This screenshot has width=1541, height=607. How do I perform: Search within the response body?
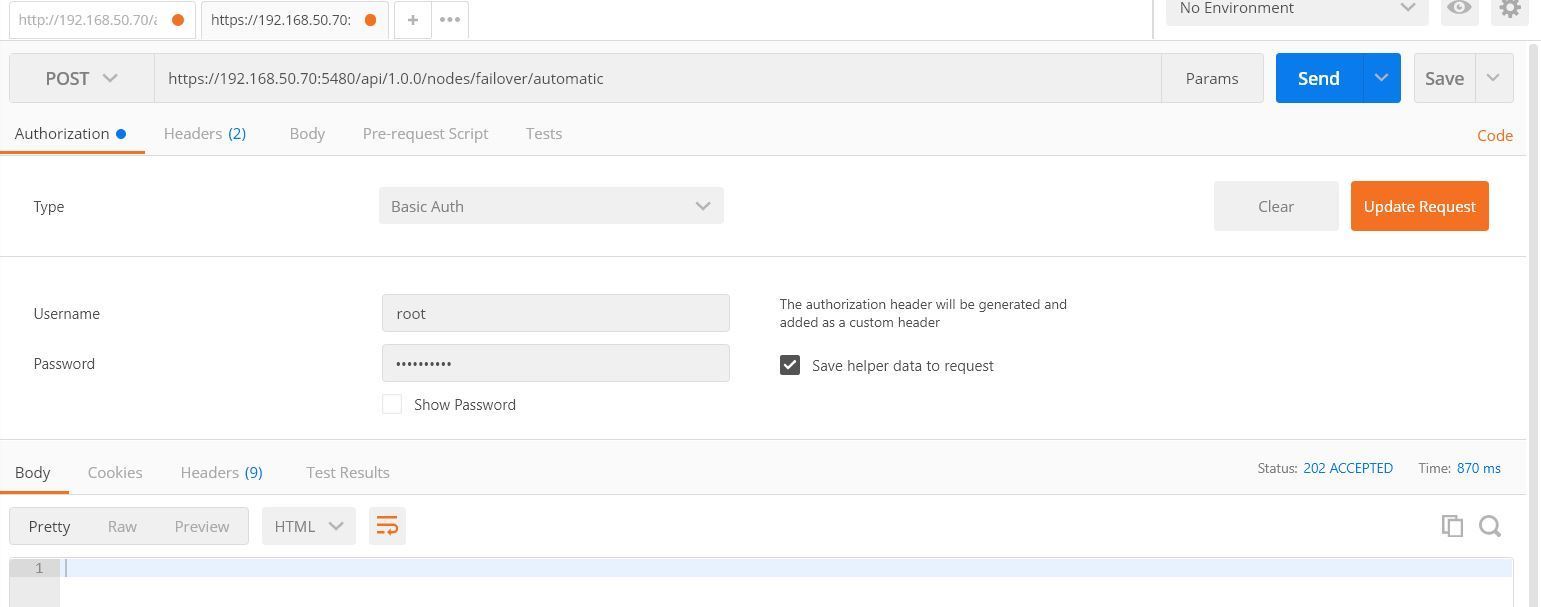(x=1490, y=525)
